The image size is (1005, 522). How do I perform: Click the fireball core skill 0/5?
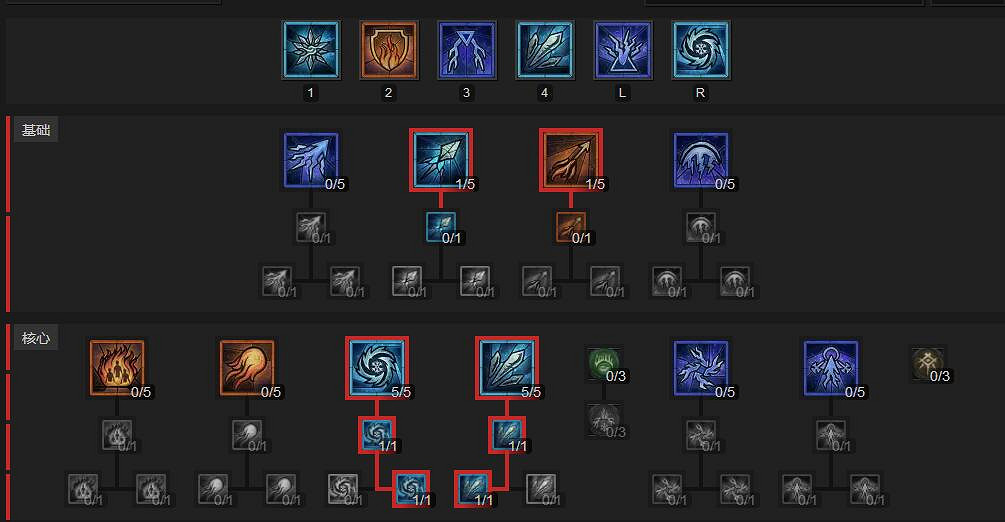pos(247,368)
